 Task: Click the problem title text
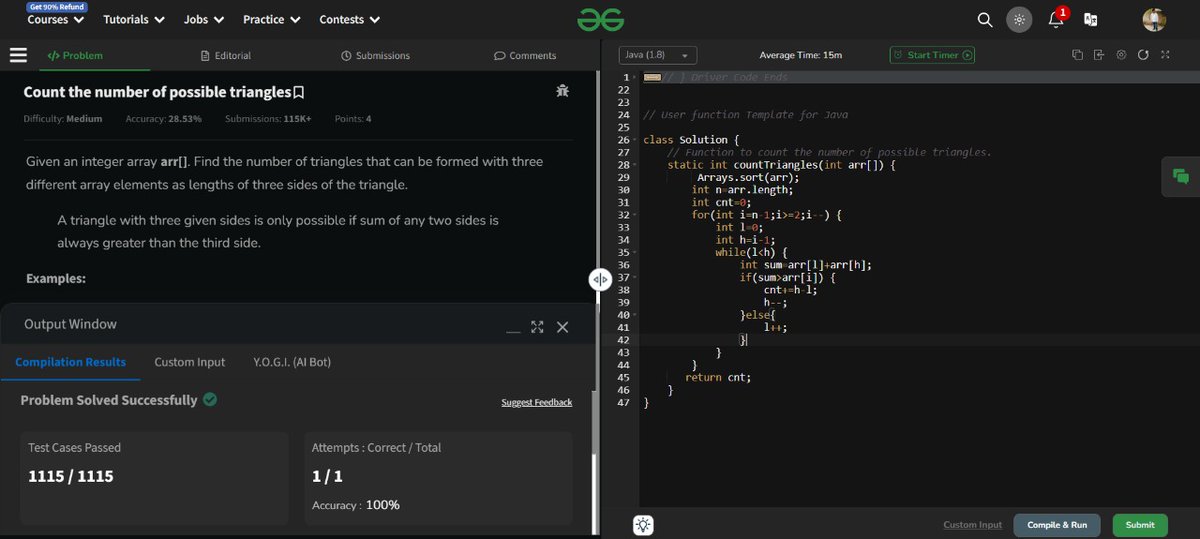pyautogui.click(x=157, y=92)
